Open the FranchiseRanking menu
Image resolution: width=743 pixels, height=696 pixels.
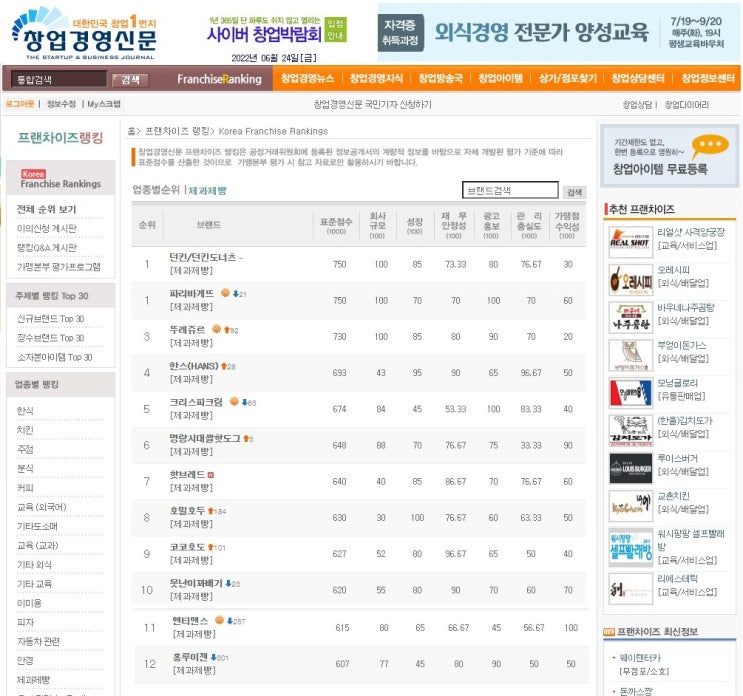pyautogui.click(x=219, y=79)
